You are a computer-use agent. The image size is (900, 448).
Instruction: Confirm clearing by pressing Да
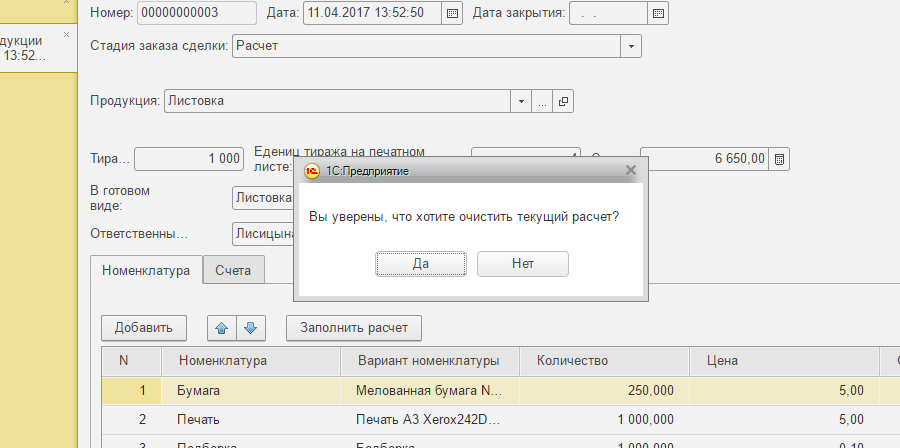(421, 264)
